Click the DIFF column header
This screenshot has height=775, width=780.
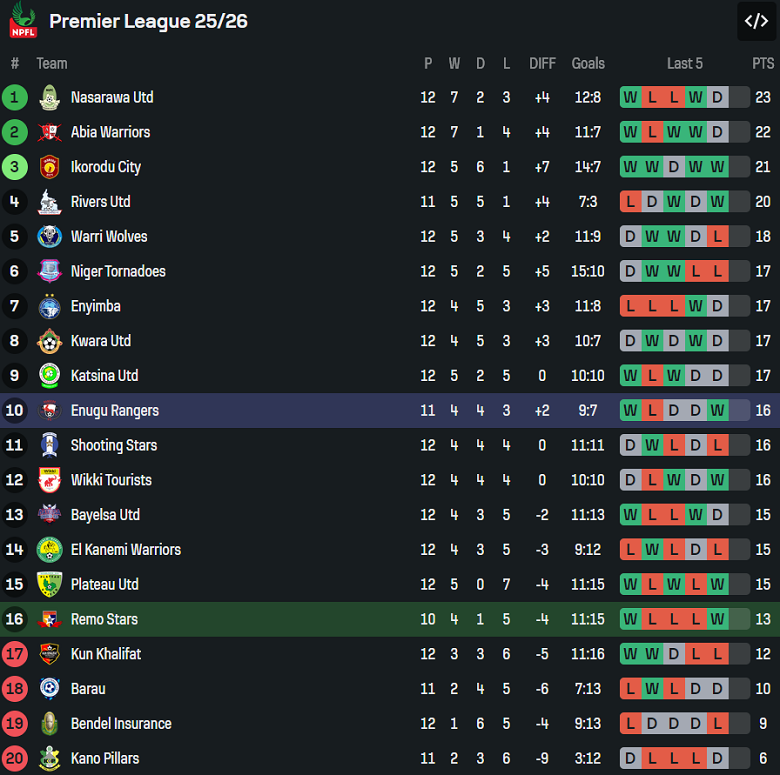[542, 63]
